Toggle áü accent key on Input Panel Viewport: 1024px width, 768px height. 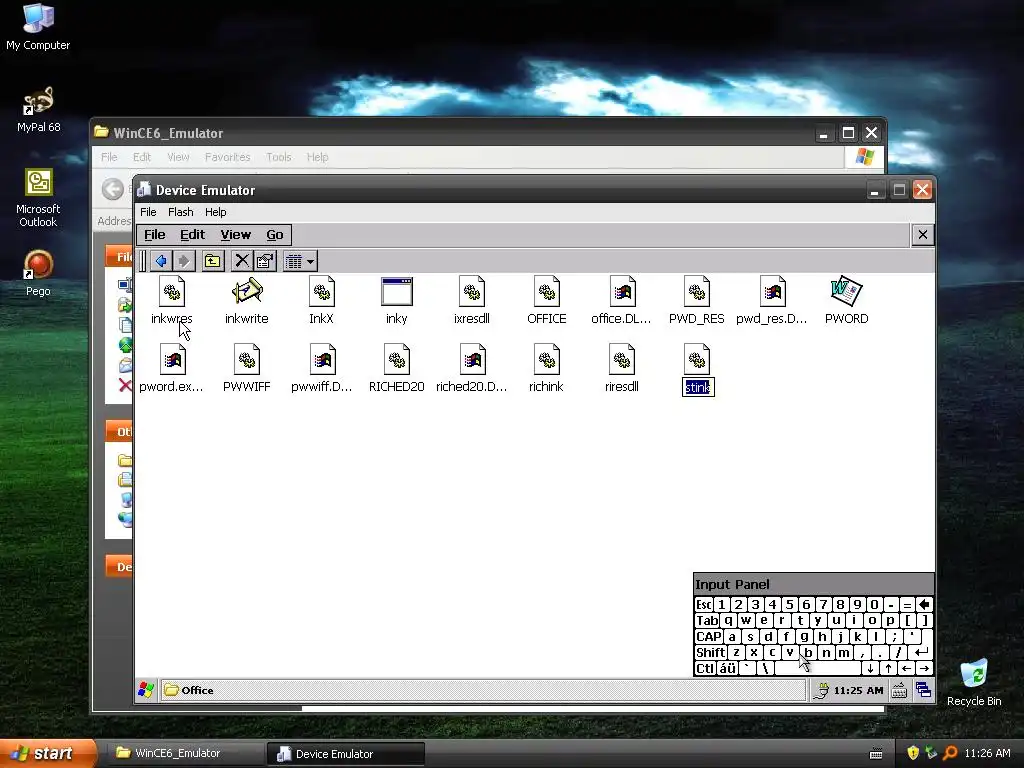point(728,668)
